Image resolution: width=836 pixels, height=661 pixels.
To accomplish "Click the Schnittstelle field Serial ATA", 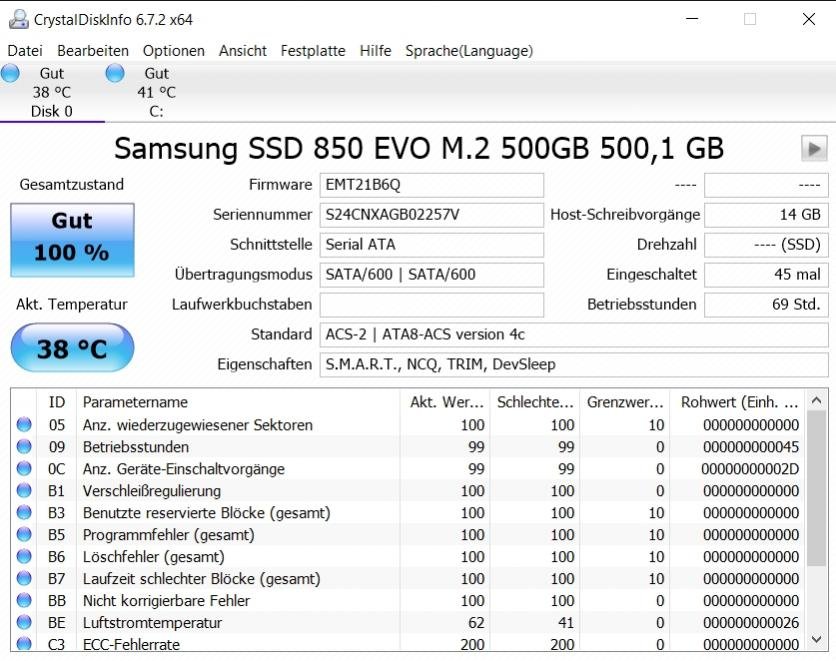I will (431, 245).
